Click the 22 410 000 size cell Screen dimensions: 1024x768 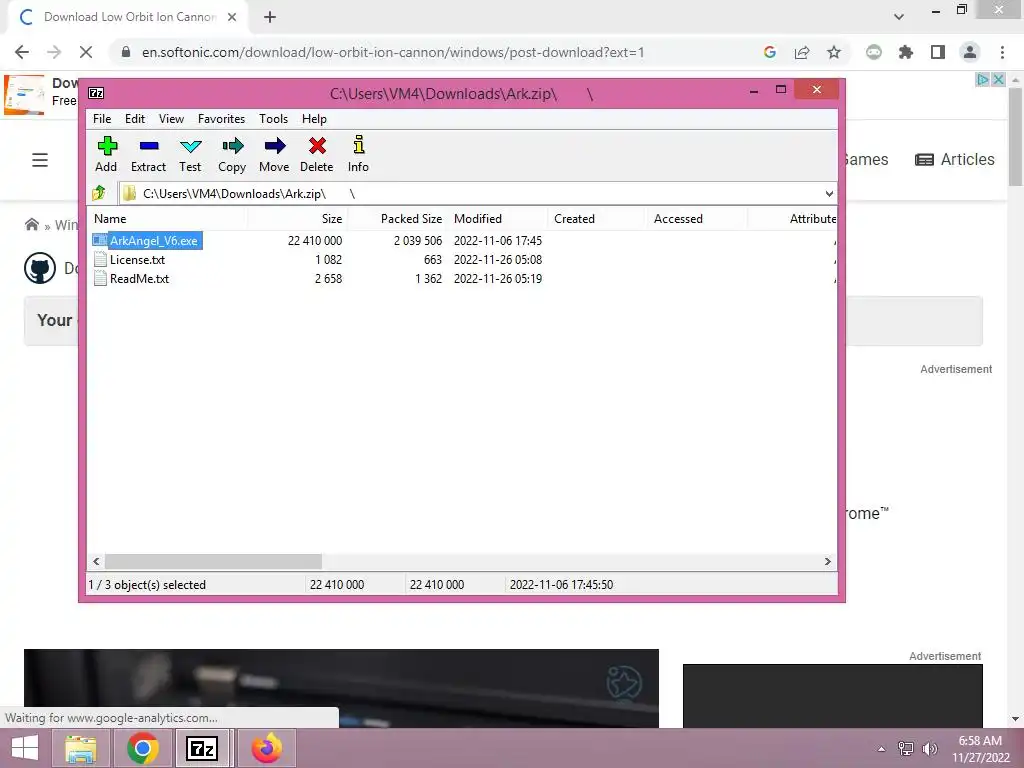(x=315, y=240)
